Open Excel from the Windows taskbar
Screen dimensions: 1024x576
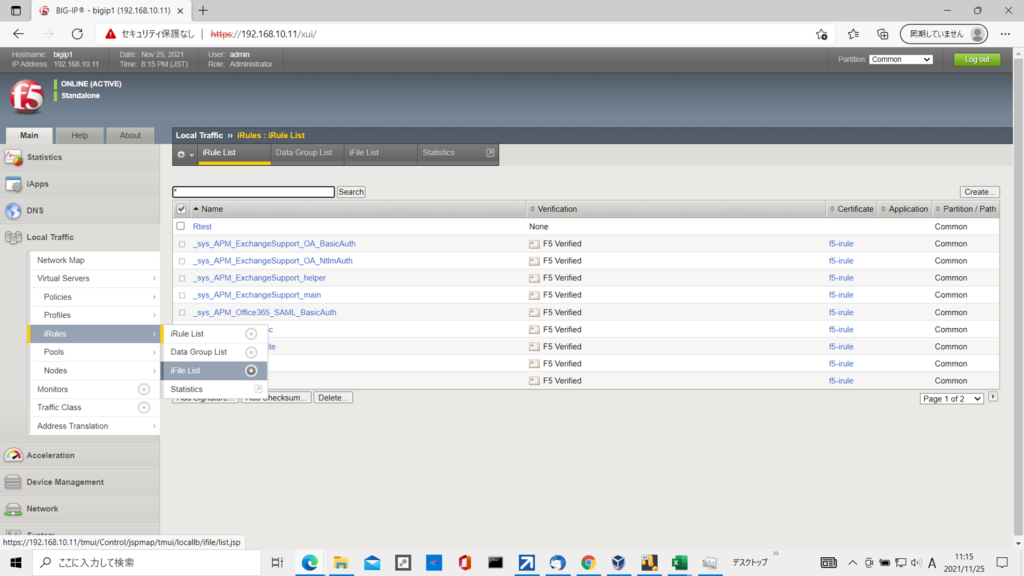[678, 563]
